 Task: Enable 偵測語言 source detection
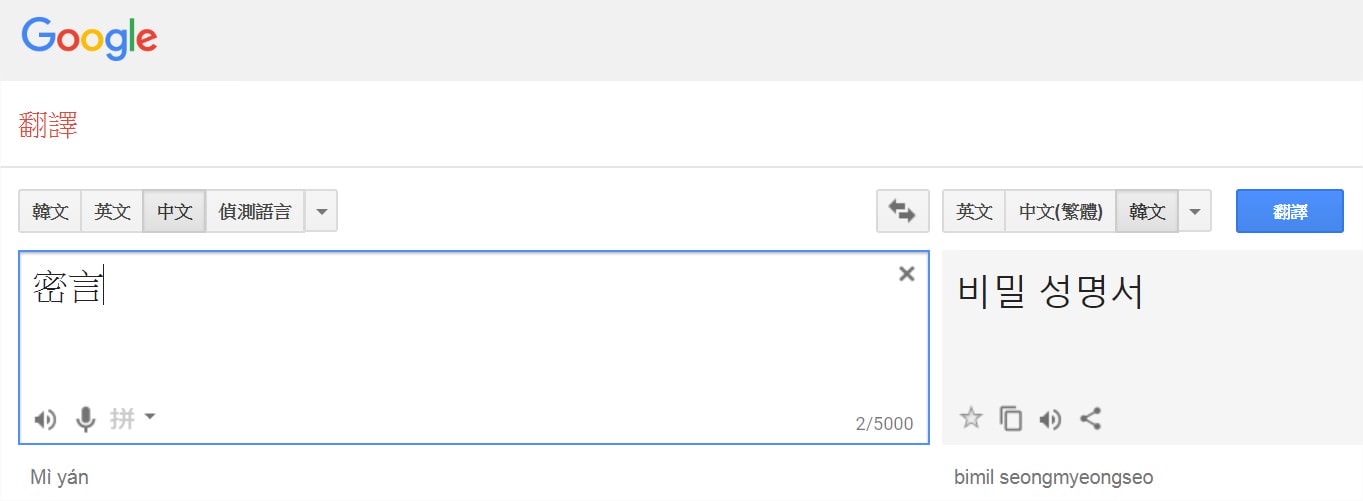click(255, 211)
